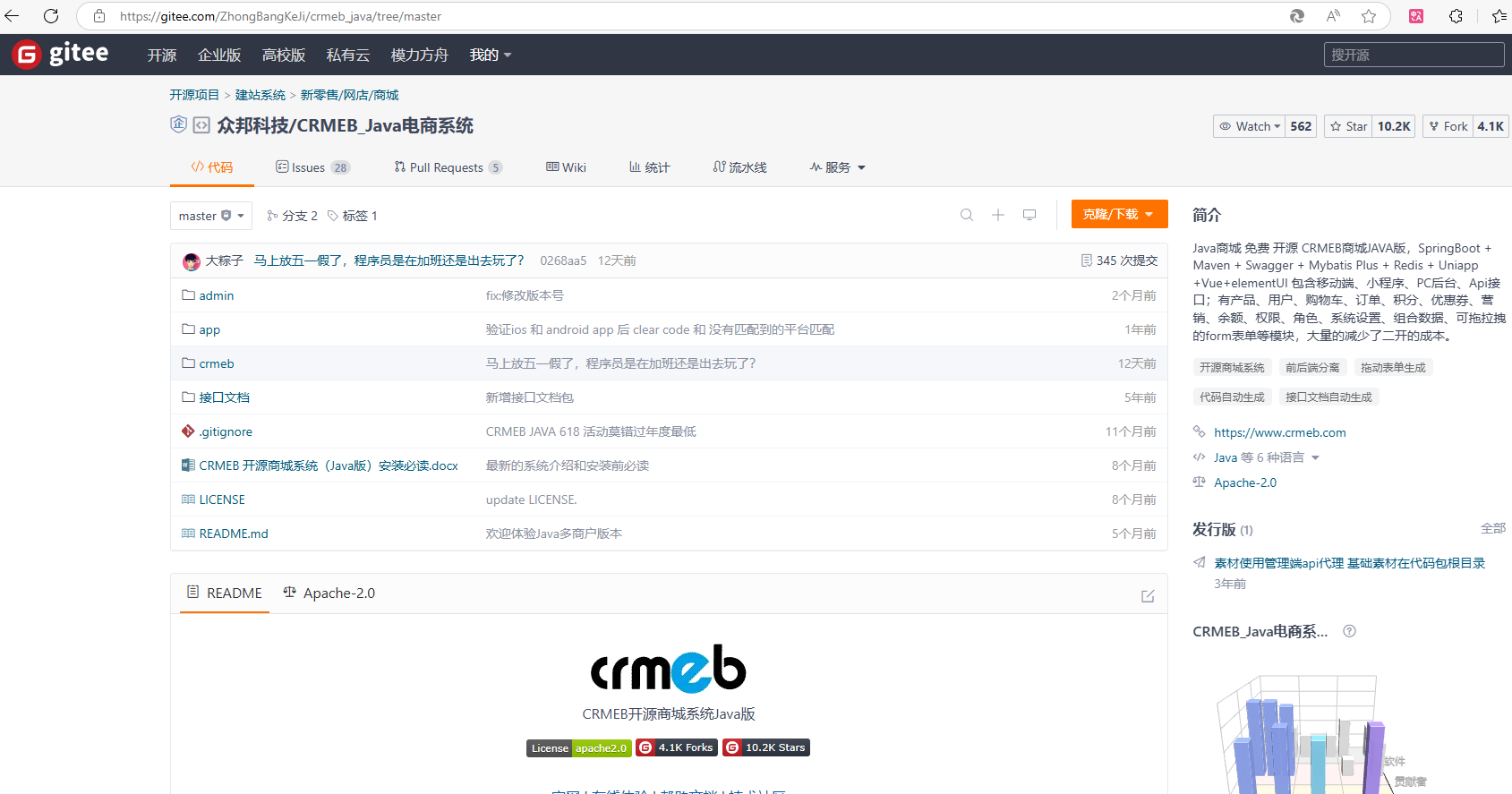Click the 大粽子 author avatar

pos(192,261)
